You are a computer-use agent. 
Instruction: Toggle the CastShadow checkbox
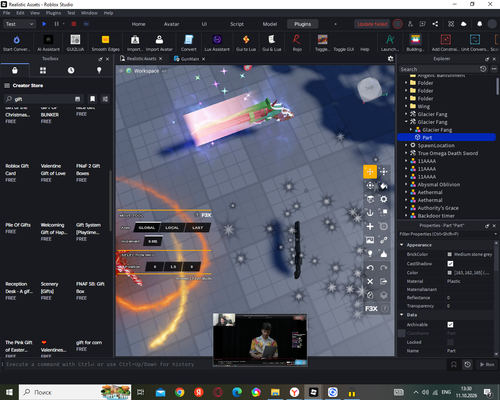450,264
